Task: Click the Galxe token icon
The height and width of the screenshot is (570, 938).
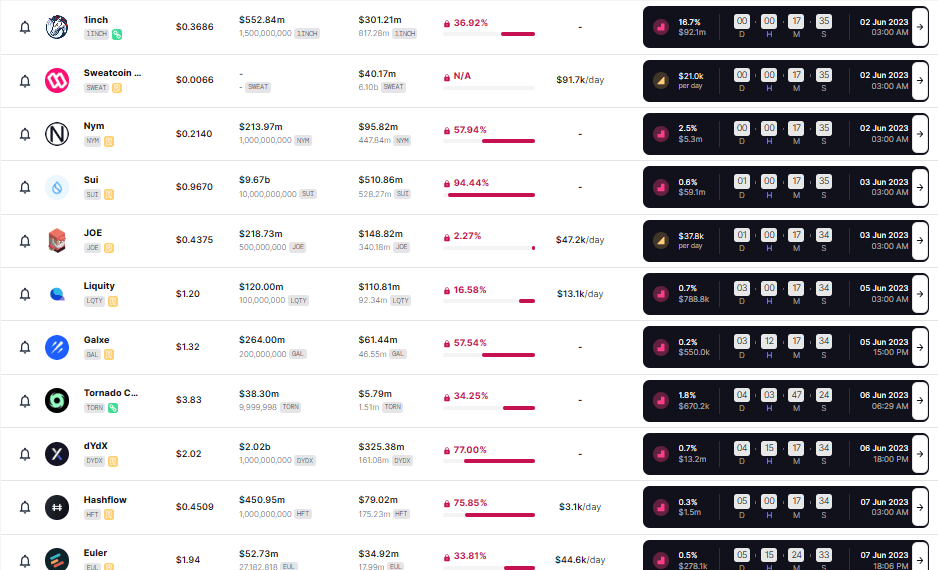Action: (x=57, y=347)
